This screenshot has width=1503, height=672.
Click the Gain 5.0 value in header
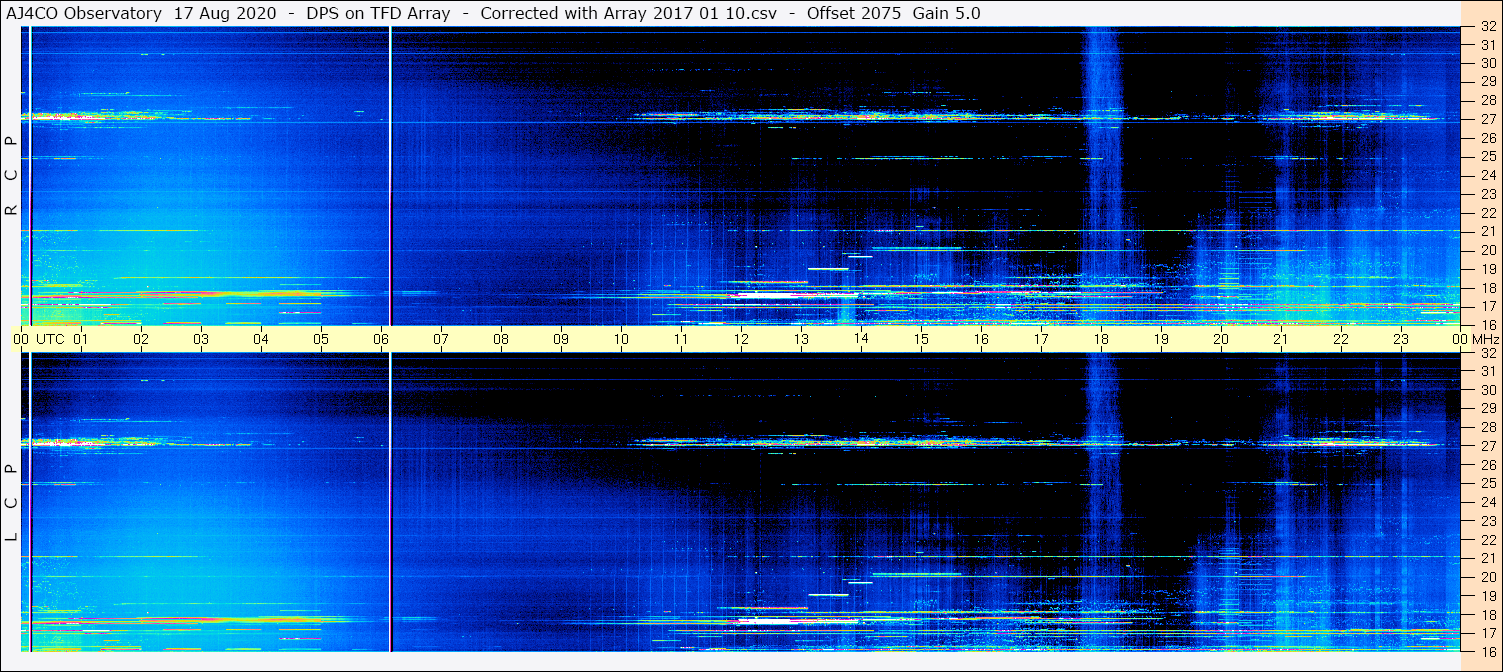(946, 14)
